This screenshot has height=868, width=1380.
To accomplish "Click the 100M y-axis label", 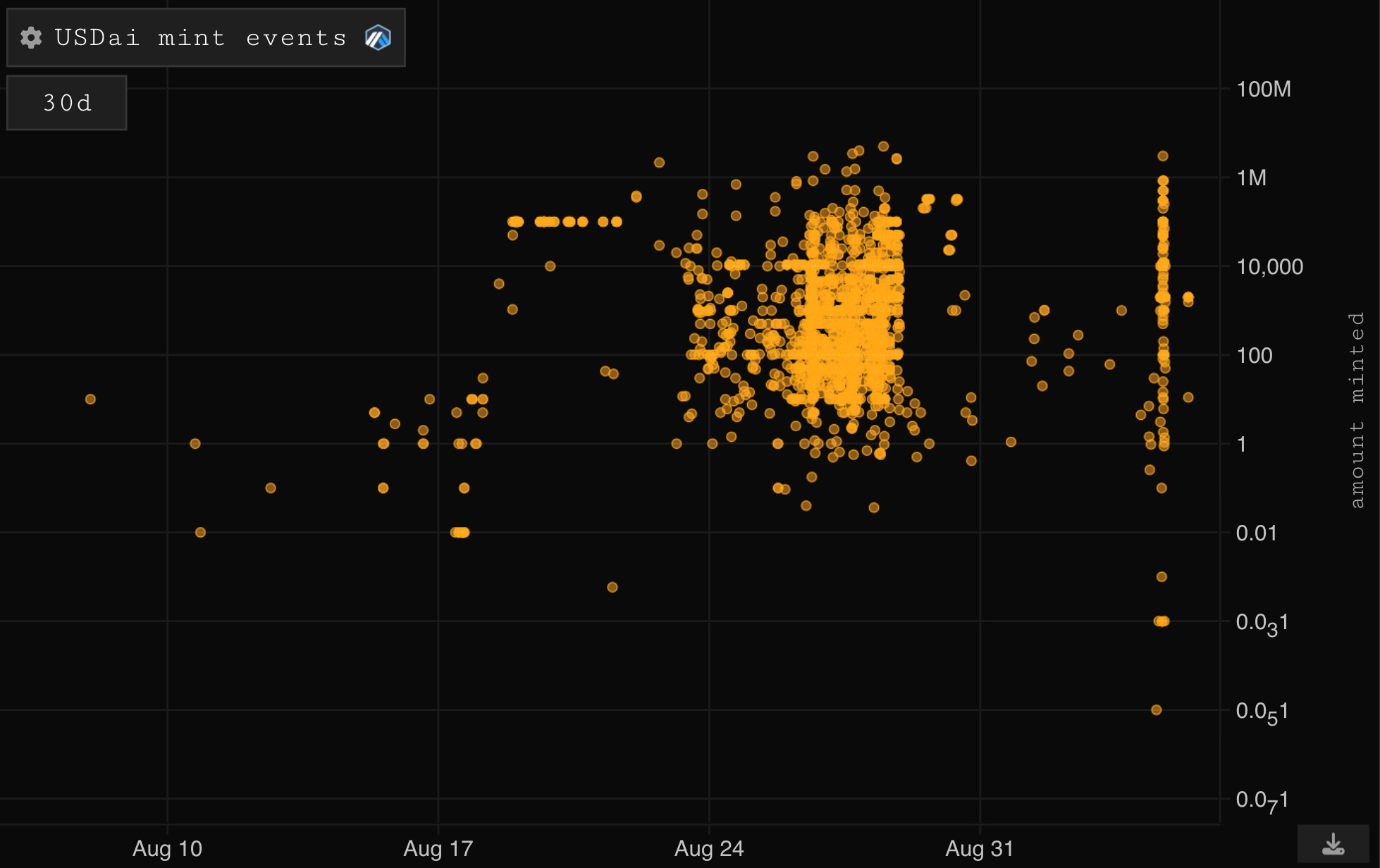I will pos(1264,89).
